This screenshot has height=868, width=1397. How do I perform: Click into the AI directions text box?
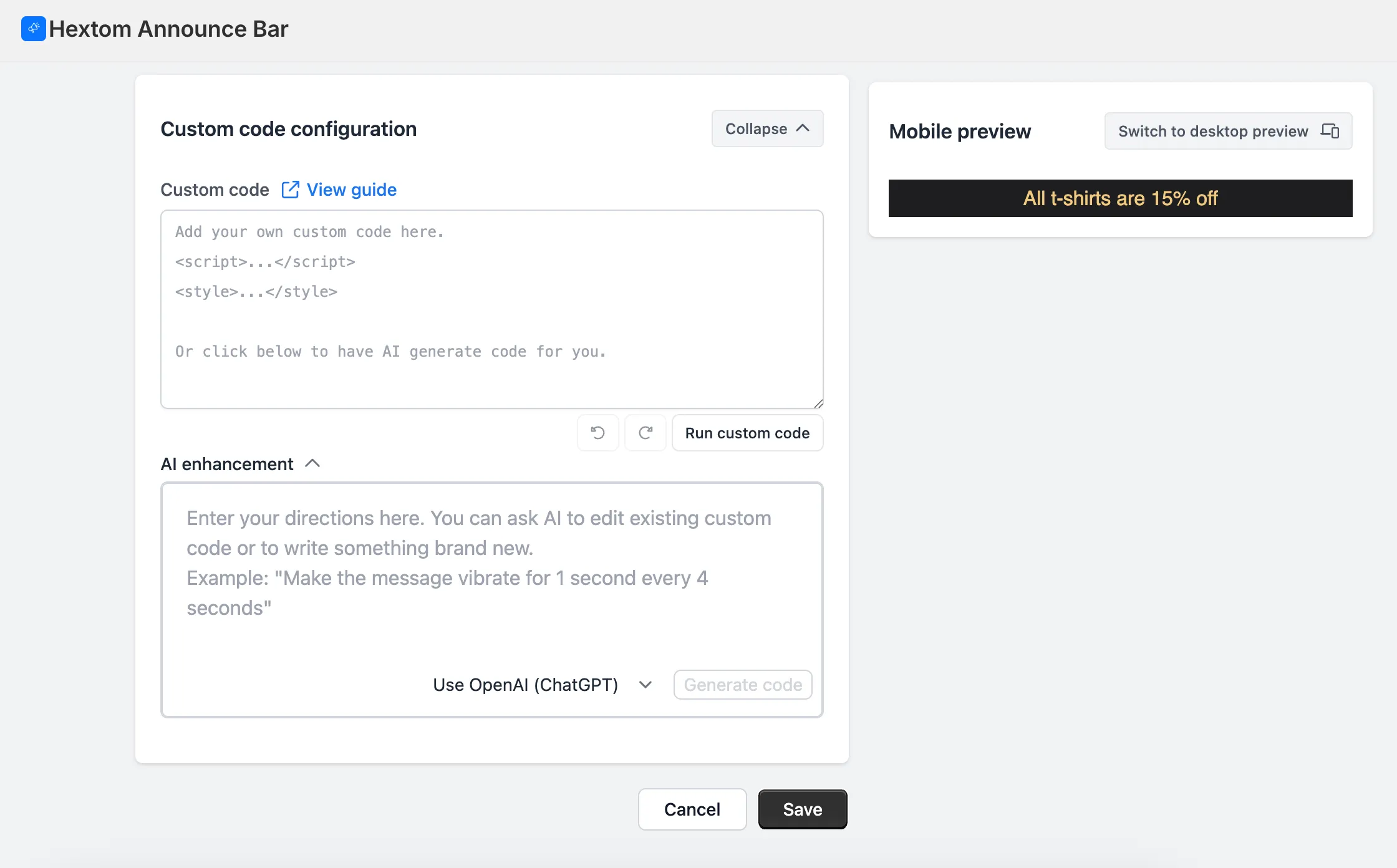click(x=492, y=574)
